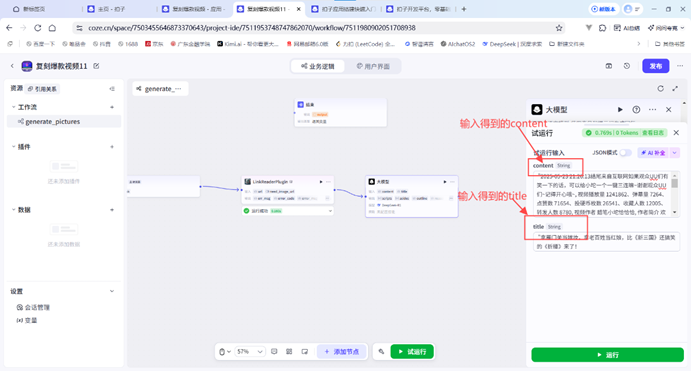This screenshot has height=371, width=691.
Task: Switch to the 扣子应用搭建快速入门 browser tab
Action: [344, 9]
